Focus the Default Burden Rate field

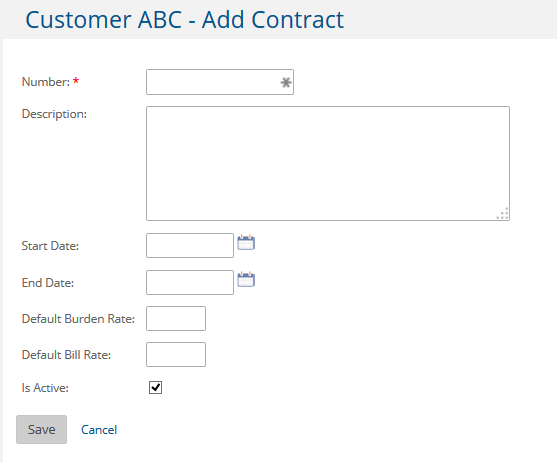pyautogui.click(x=176, y=318)
